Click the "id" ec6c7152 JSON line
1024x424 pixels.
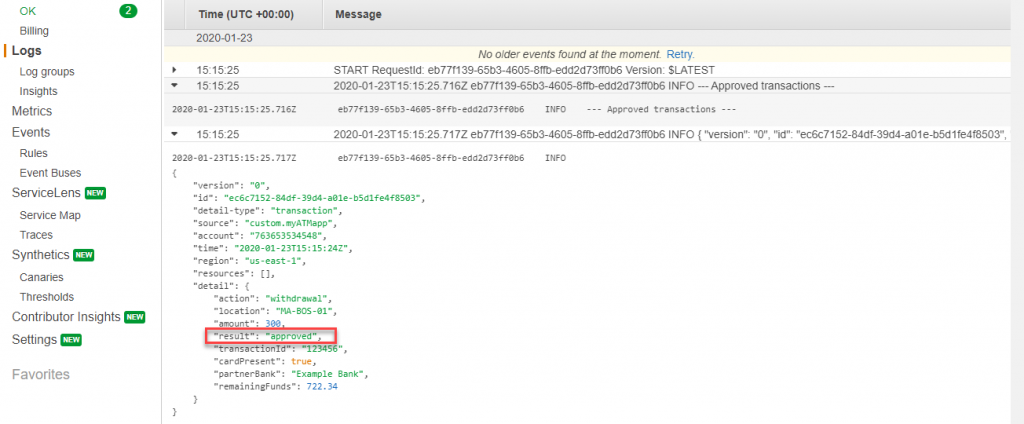point(311,197)
